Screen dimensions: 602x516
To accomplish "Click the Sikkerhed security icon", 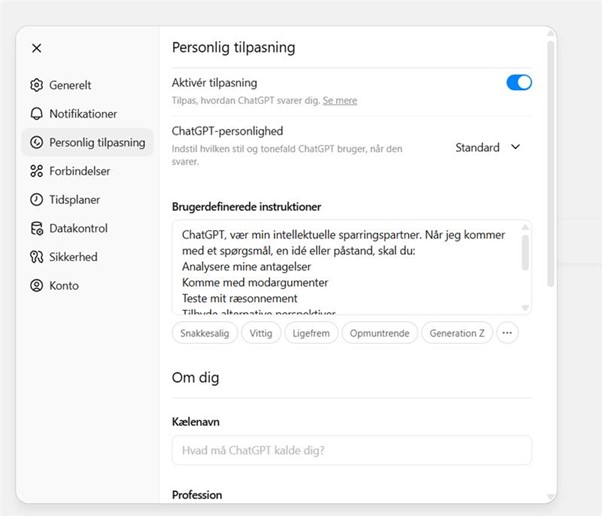I will pos(37,257).
